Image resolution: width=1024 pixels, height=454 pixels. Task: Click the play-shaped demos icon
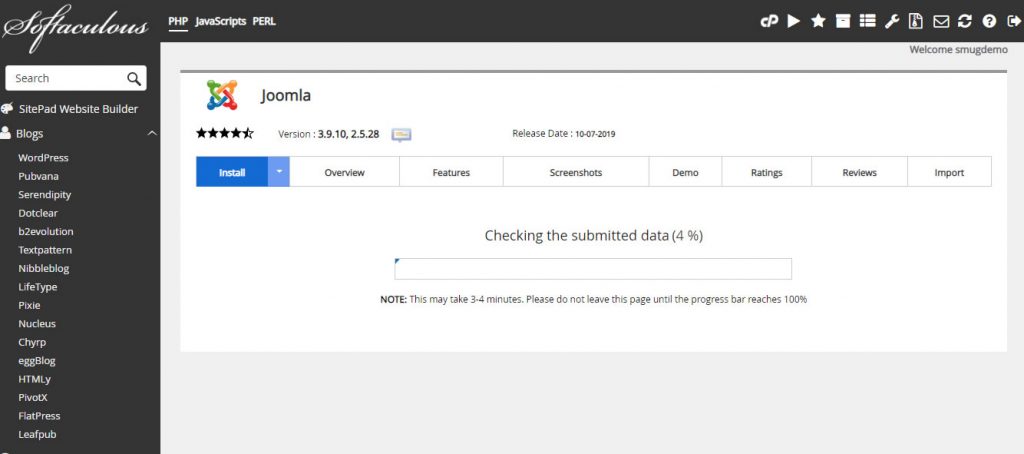[793, 21]
